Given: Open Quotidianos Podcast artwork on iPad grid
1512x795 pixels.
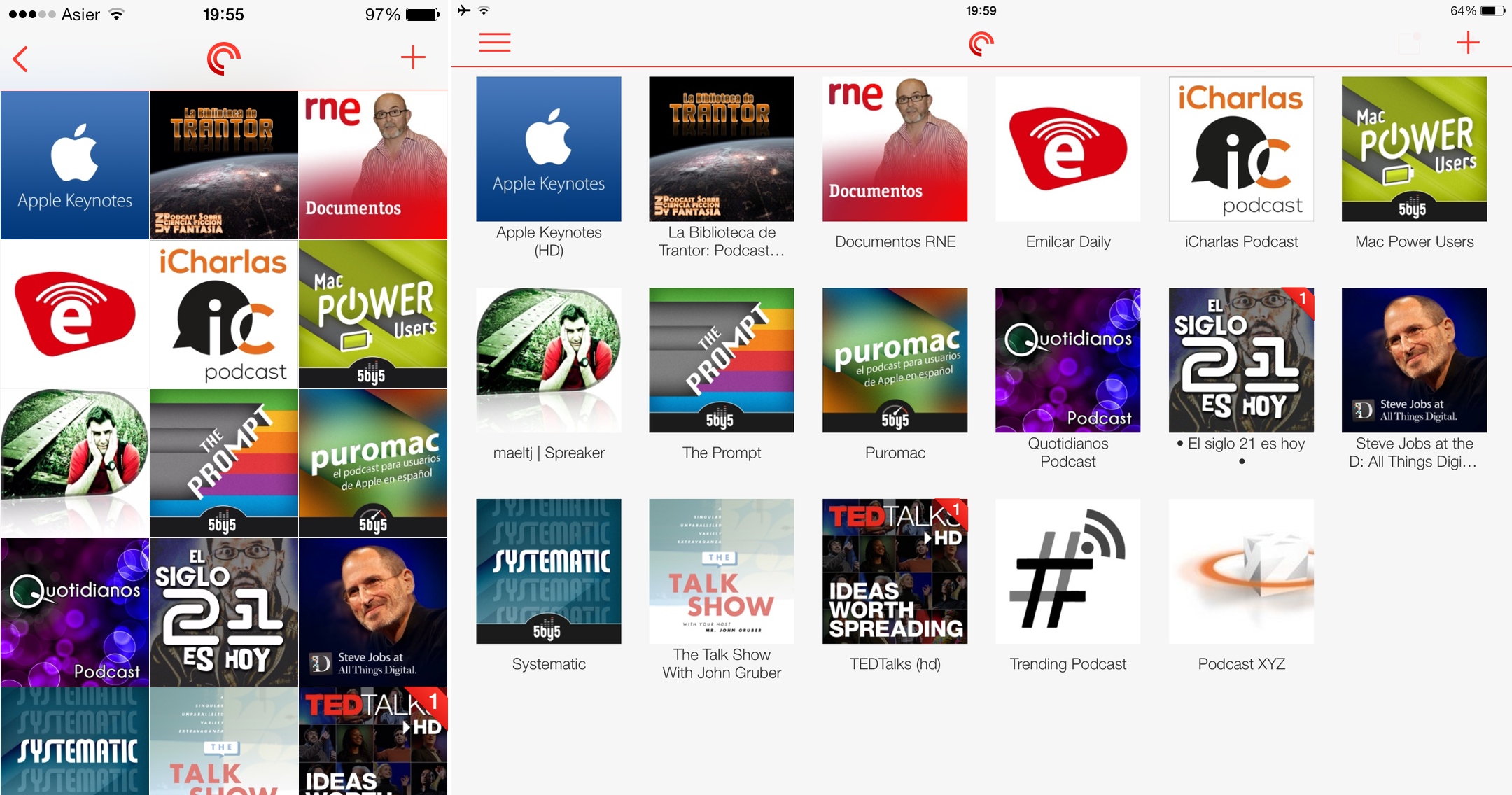Looking at the screenshot, I should pos(1068,360).
